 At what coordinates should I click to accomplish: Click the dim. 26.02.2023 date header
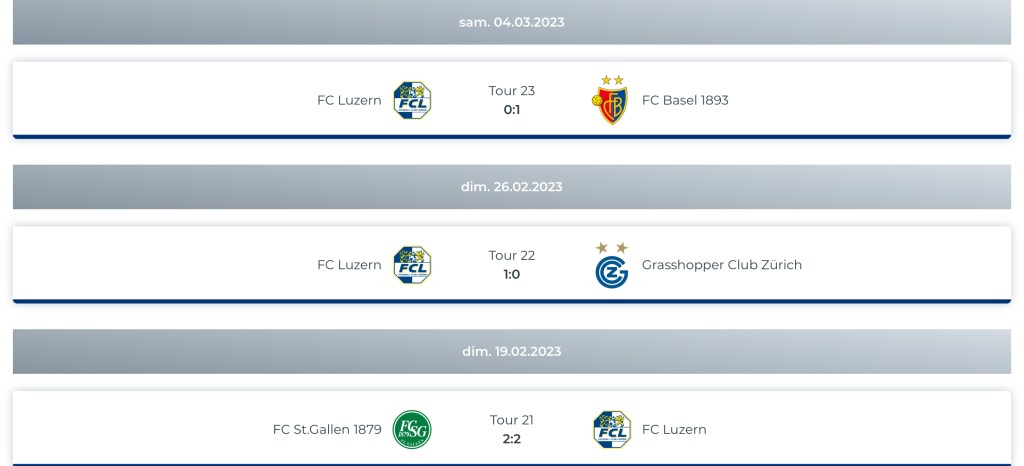(512, 187)
